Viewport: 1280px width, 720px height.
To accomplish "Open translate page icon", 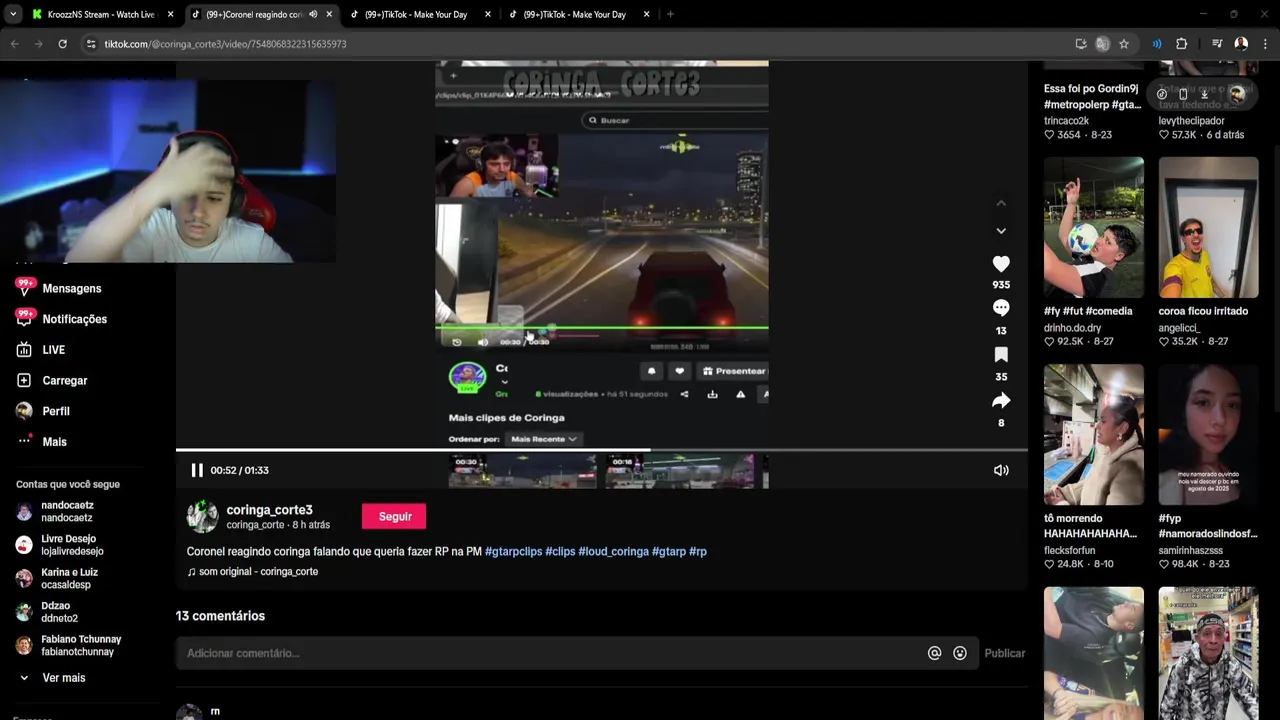I will click(x=1102, y=44).
